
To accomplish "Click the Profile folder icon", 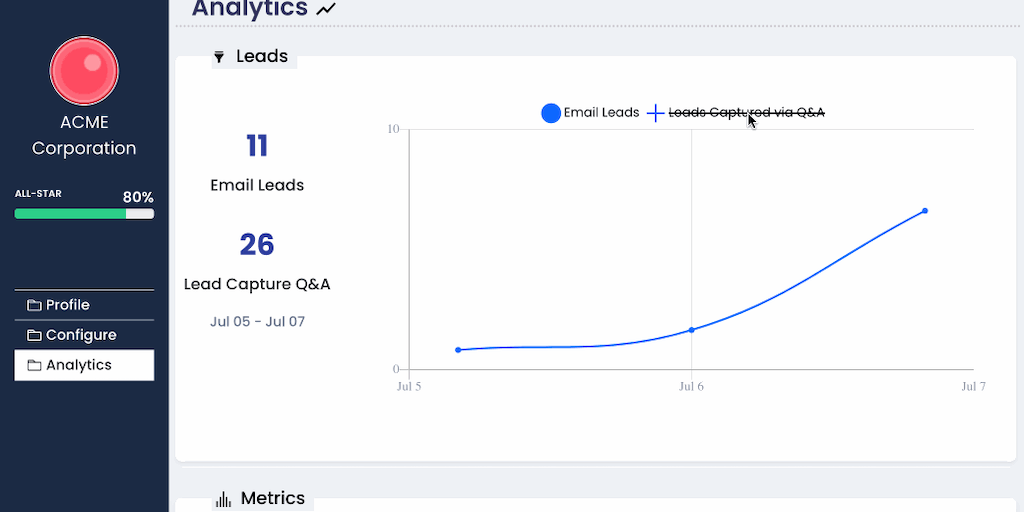I will click(34, 305).
